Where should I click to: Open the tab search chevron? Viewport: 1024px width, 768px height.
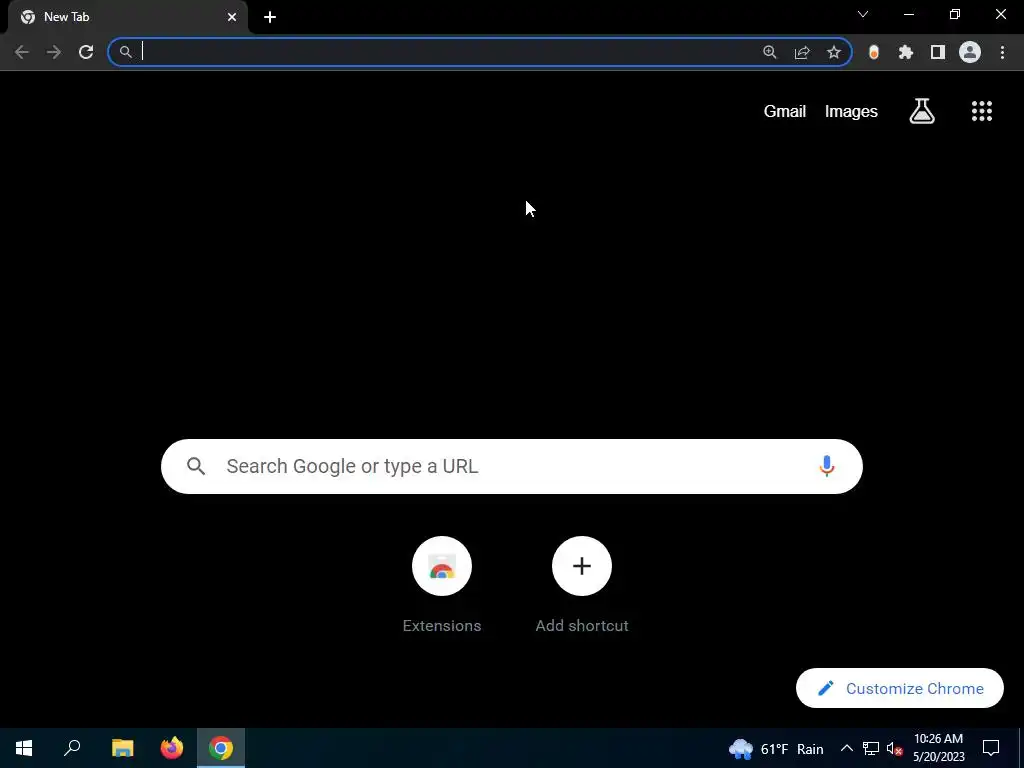click(x=863, y=14)
